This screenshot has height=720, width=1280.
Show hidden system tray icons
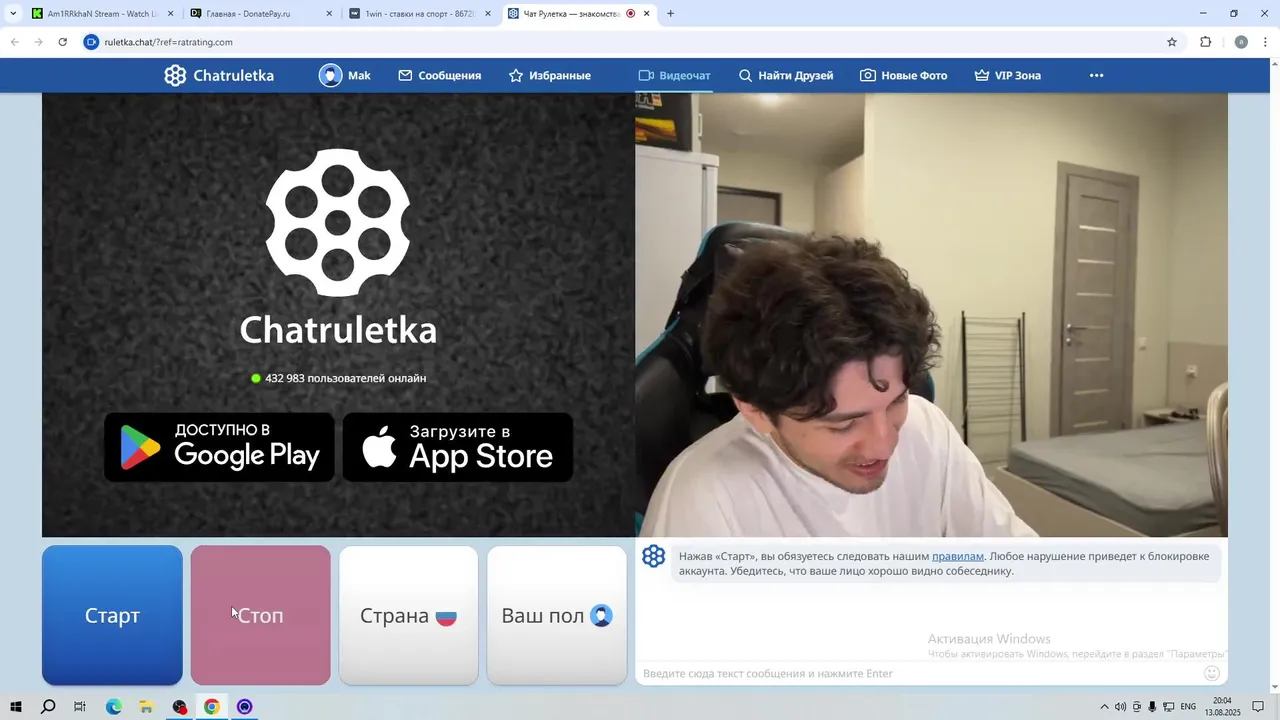point(1104,707)
